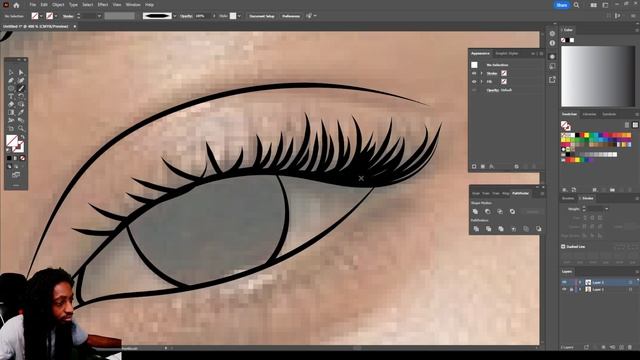Click Add New Stroke in Appearance panel
The height and width of the screenshot is (360, 640).
point(474,167)
